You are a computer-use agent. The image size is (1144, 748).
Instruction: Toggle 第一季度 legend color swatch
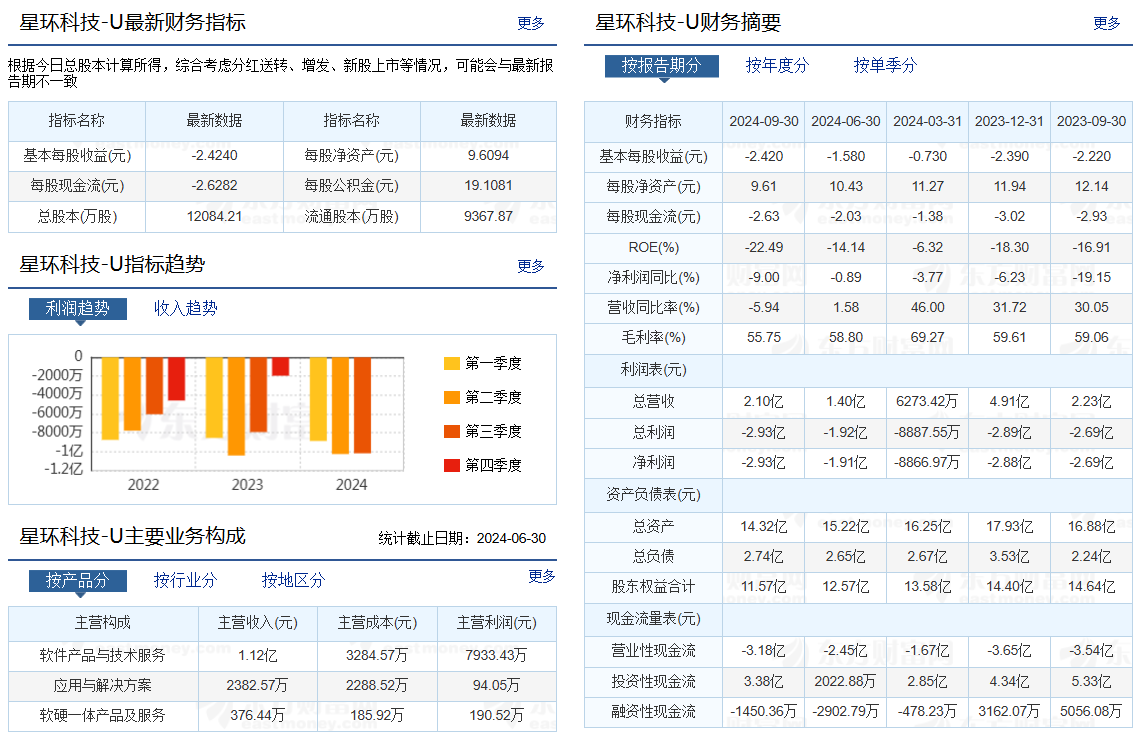(452, 363)
